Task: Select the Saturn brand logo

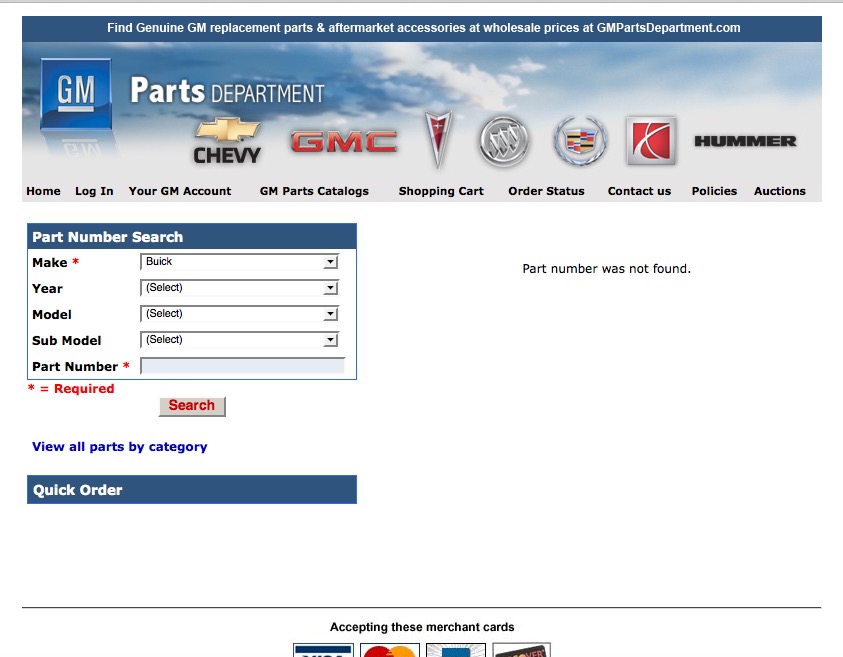Action: pyautogui.click(x=651, y=141)
